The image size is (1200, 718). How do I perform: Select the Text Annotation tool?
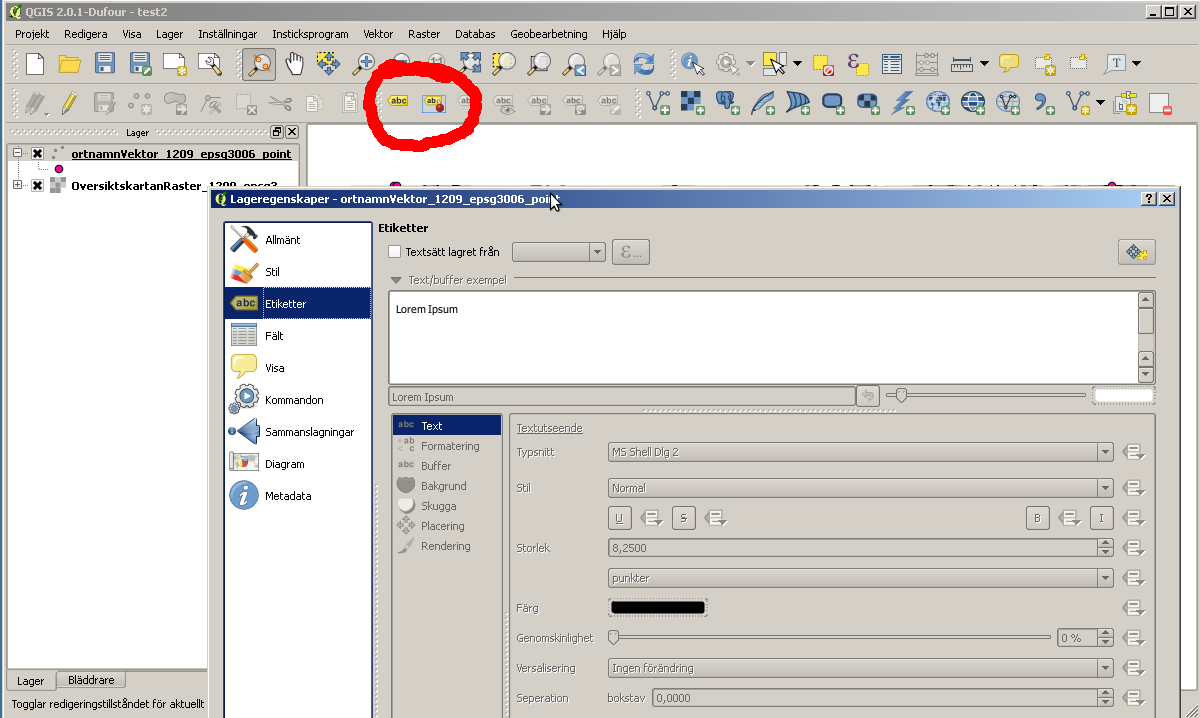(1115, 64)
